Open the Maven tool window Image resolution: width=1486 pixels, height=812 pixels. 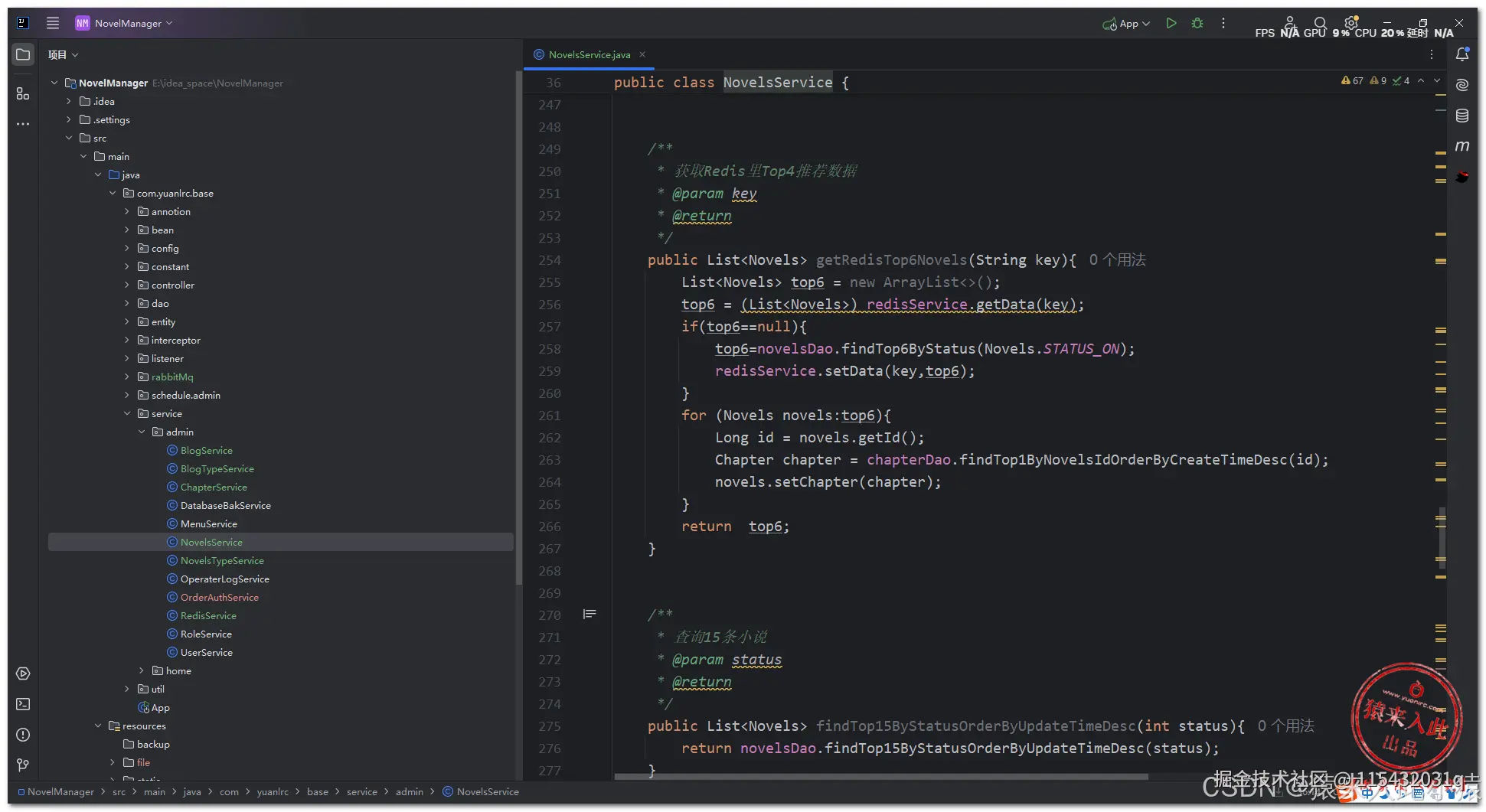click(x=1462, y=146)
